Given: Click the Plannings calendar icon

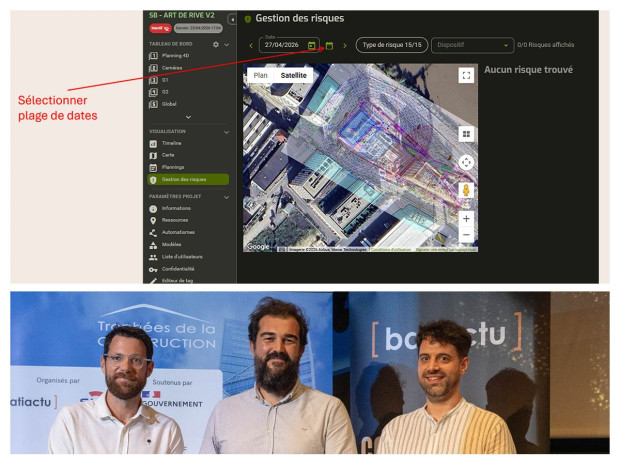Looking at the screenshot, I should (153, 168).
